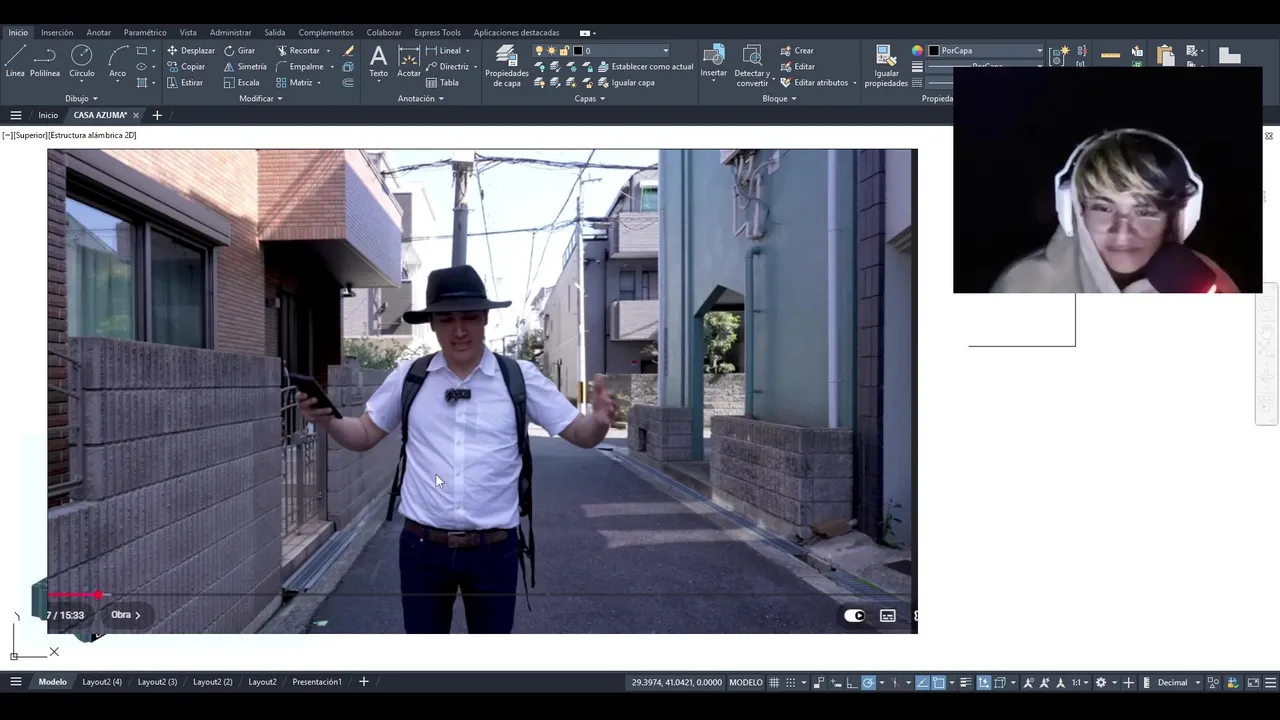Select the Línea drawing tool
Image resolution: width=1280 pixels, height=720 pixels.
pos(15,60)
